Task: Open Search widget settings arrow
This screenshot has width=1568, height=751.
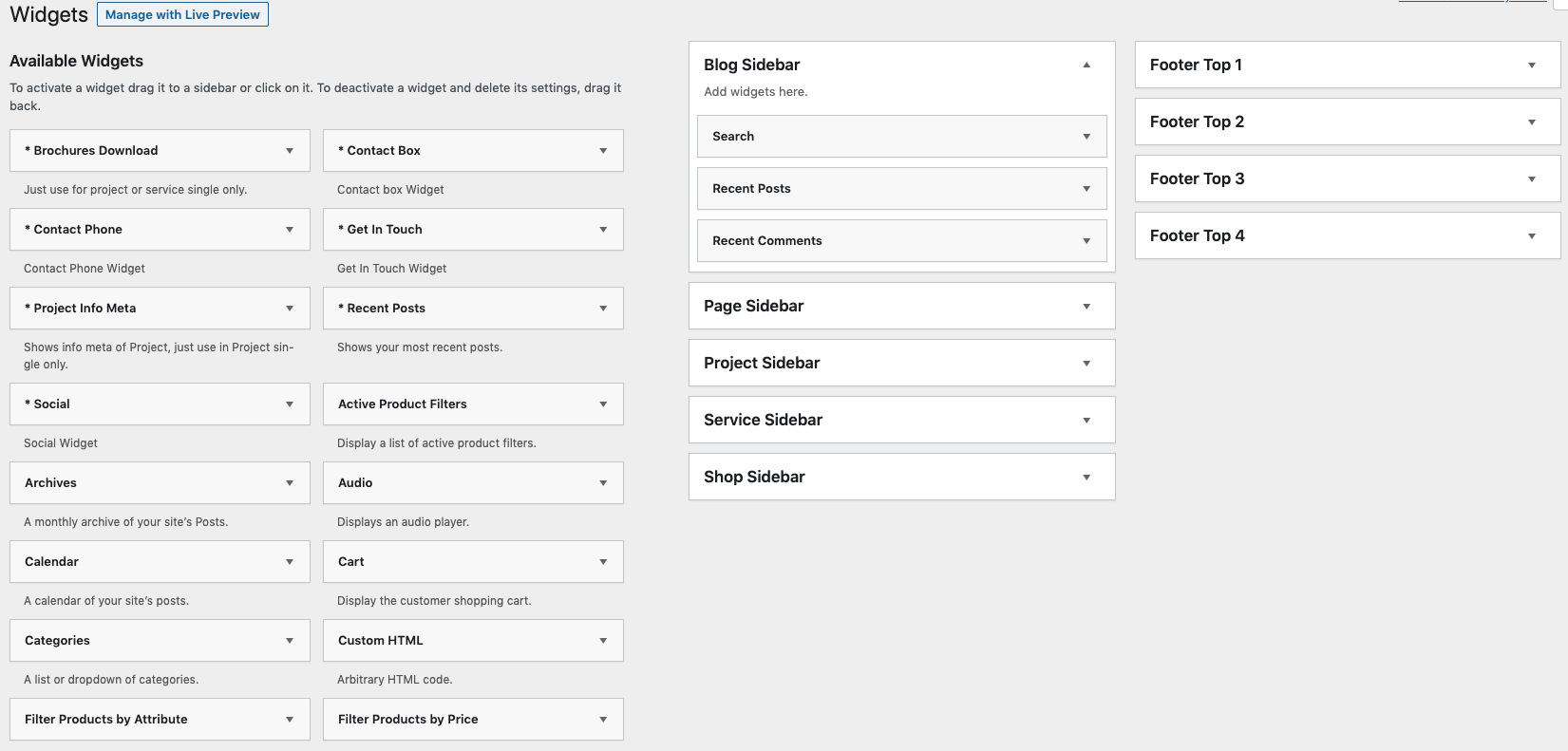Action: (1086, 136)
